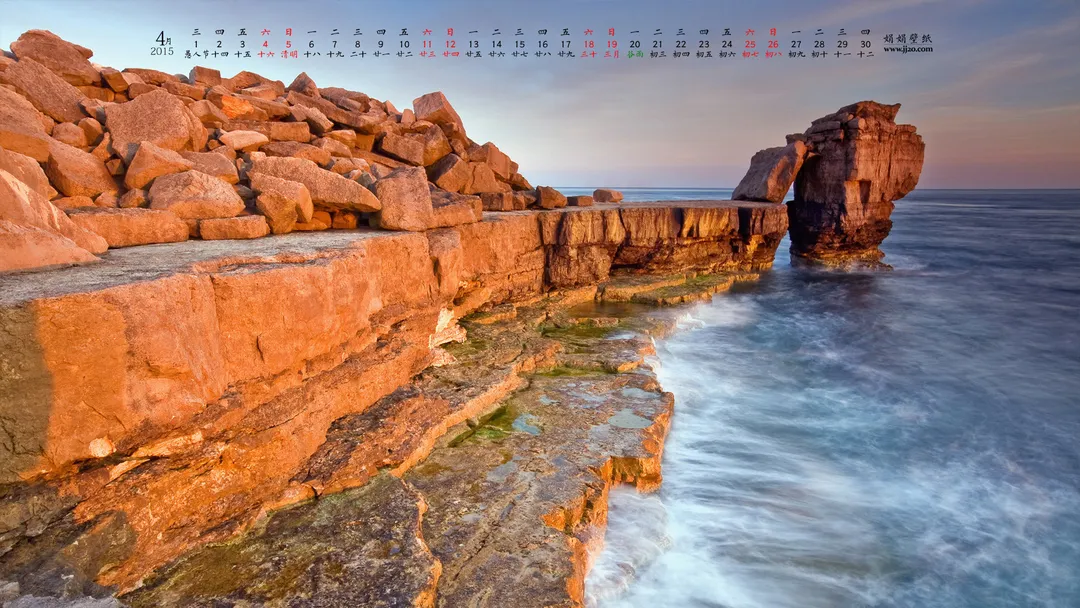Select date 23 labeled 初五
Screen dimensions: 1080x608
(704, 44)
